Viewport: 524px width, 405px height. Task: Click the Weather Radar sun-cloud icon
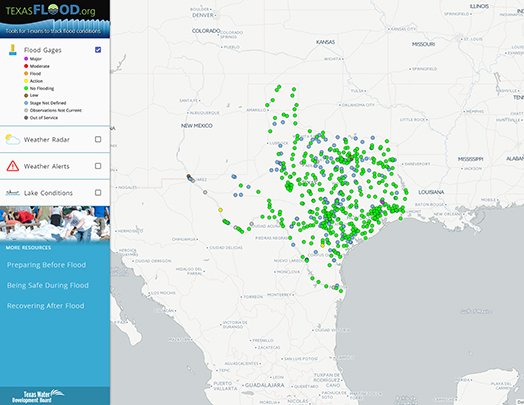[x=13, y=139]
